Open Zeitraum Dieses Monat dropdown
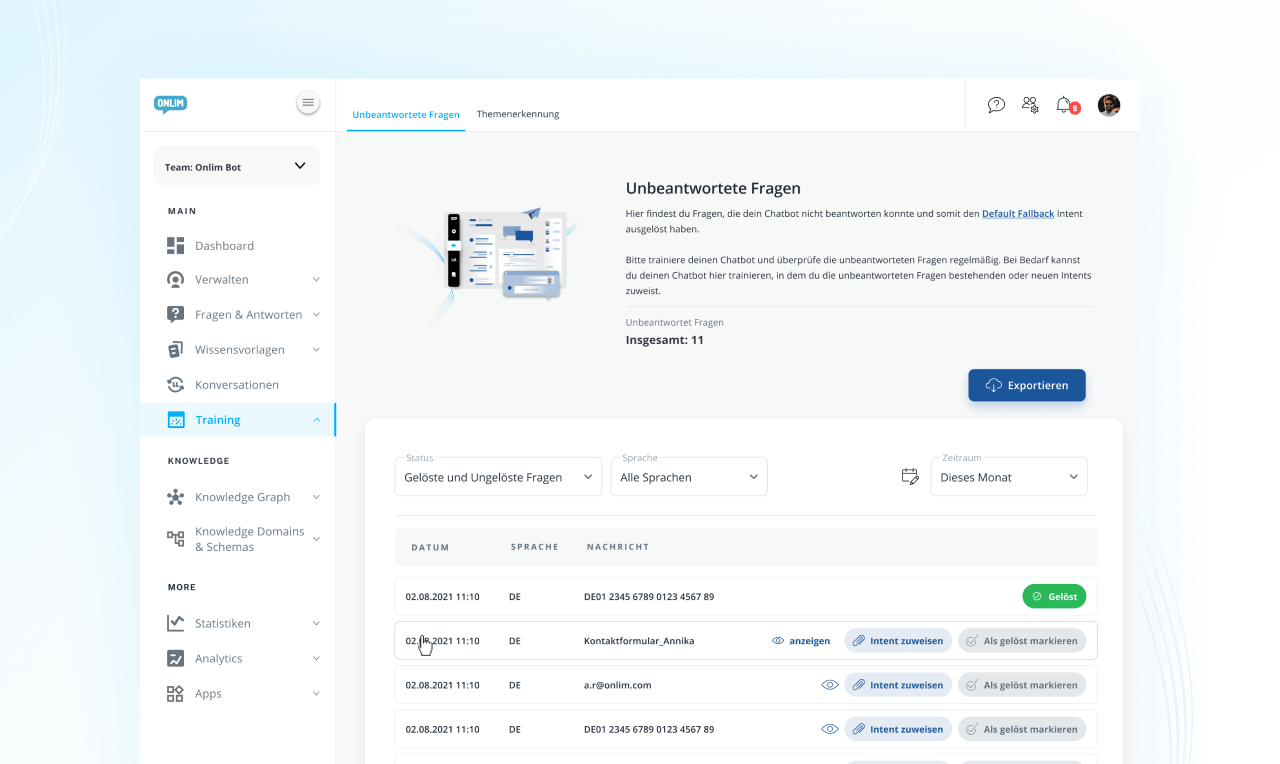The width and height of the screenshot is (1280, 764). 1009,477
